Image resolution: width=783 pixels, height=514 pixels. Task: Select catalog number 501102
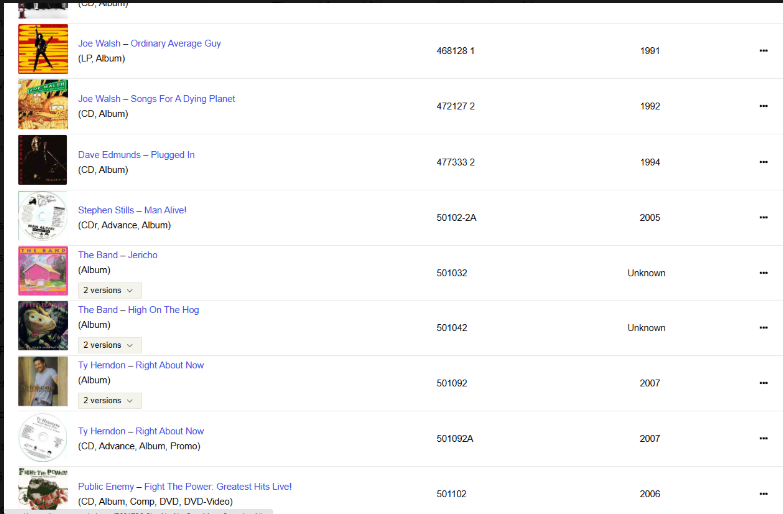point(451,494)
